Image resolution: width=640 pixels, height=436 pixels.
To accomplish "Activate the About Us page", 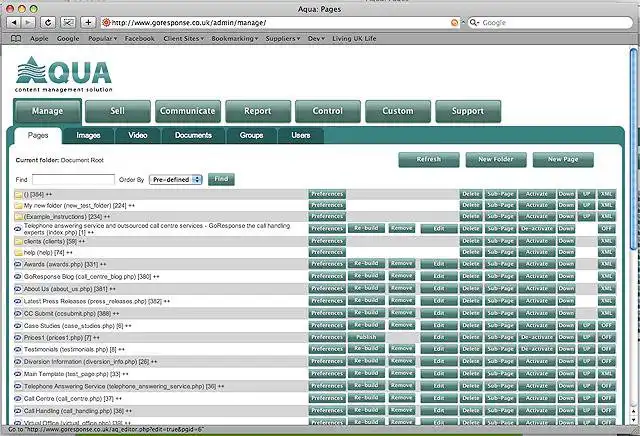I will 537,289.
